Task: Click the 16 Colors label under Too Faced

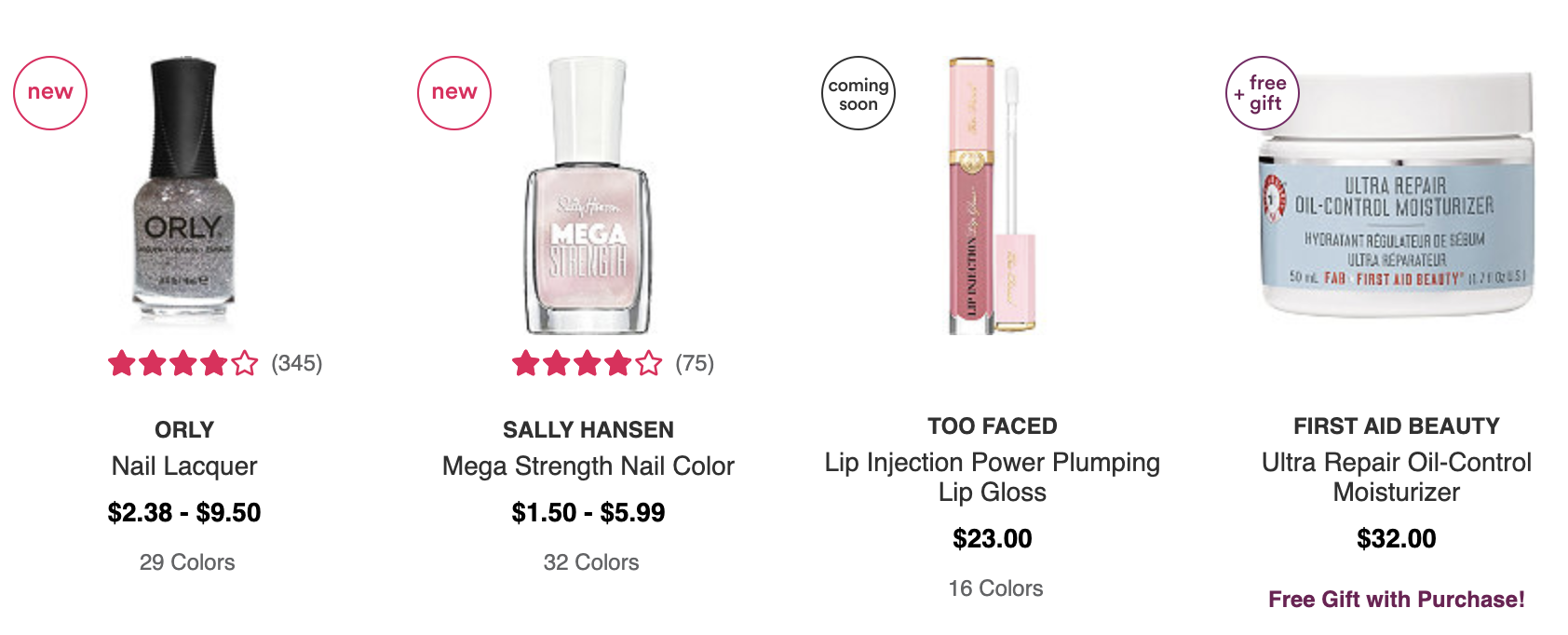Action: coord(995,588)
